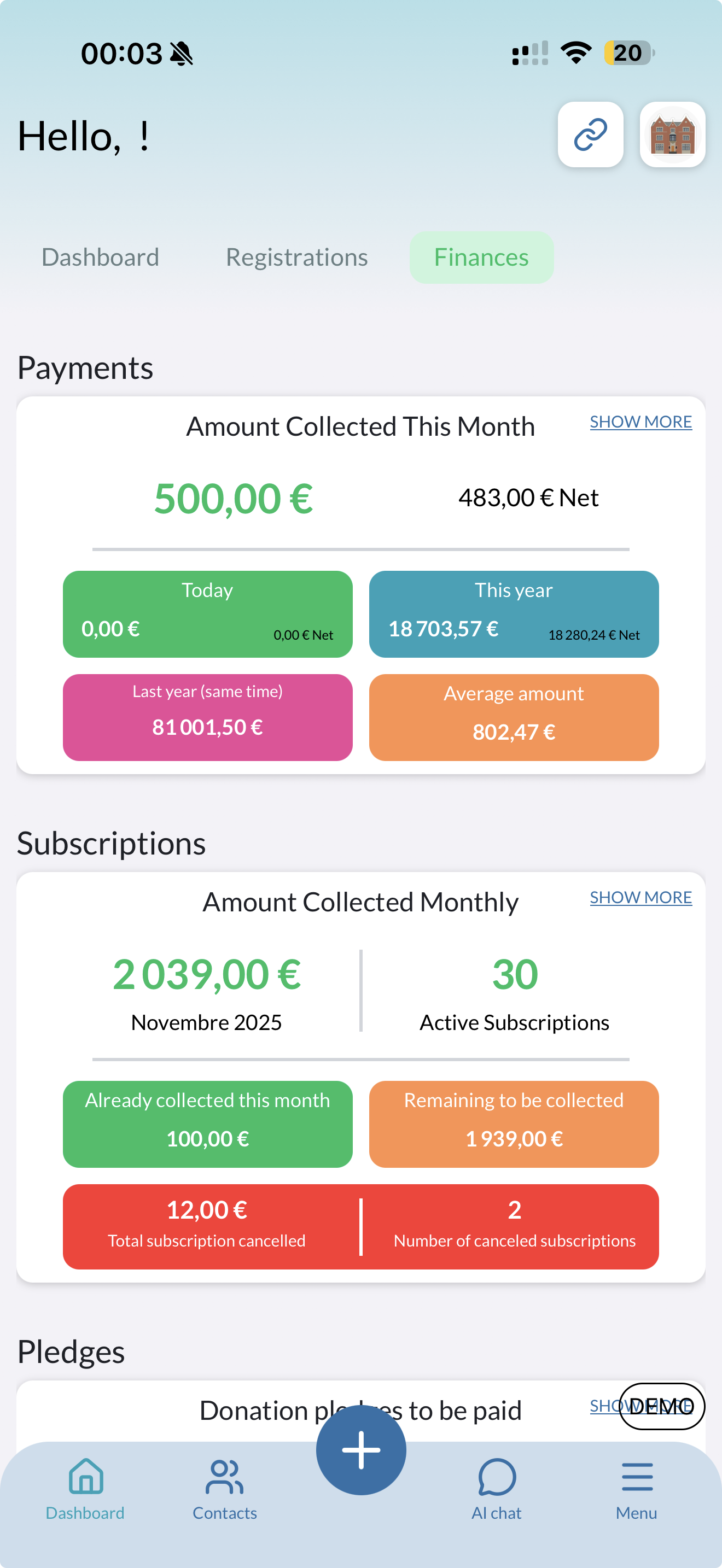
Task: Open the AI chat bubble icon
Action: (497, 1476)
